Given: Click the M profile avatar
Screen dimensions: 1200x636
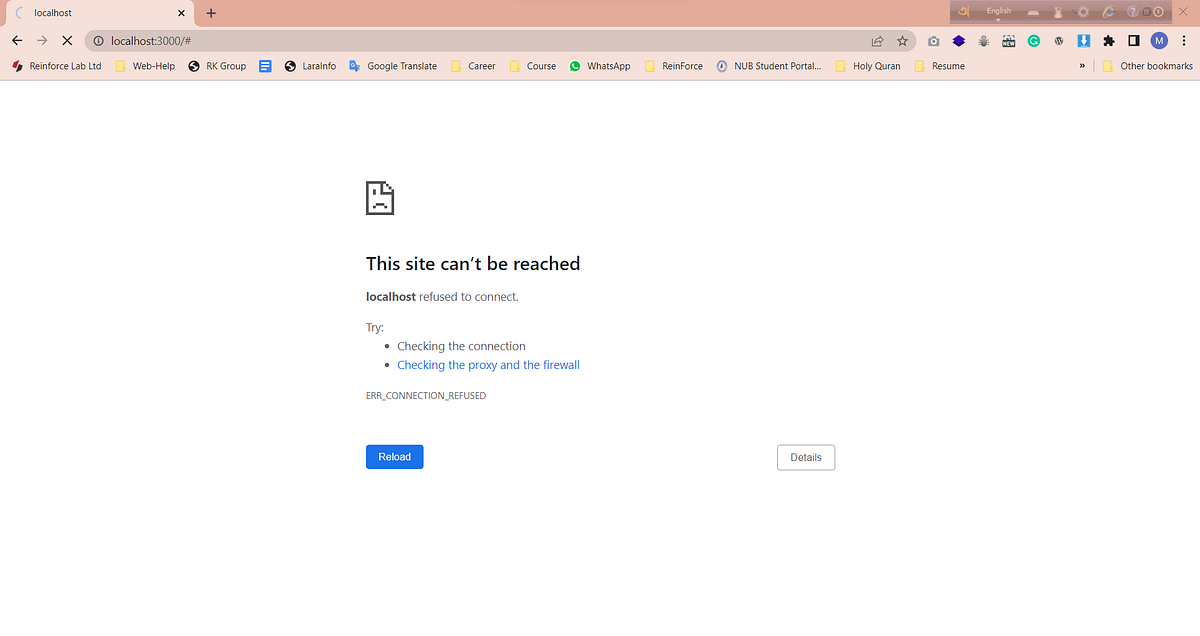Looking at the screenshot, I should [1161, 41].
